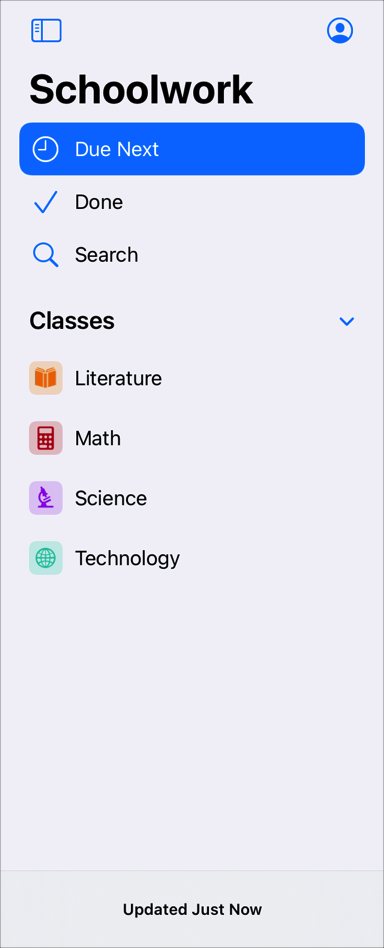Select the Science class label
Image resolution: width=384 pixels, height=948 pixels.
pos(111,498)
